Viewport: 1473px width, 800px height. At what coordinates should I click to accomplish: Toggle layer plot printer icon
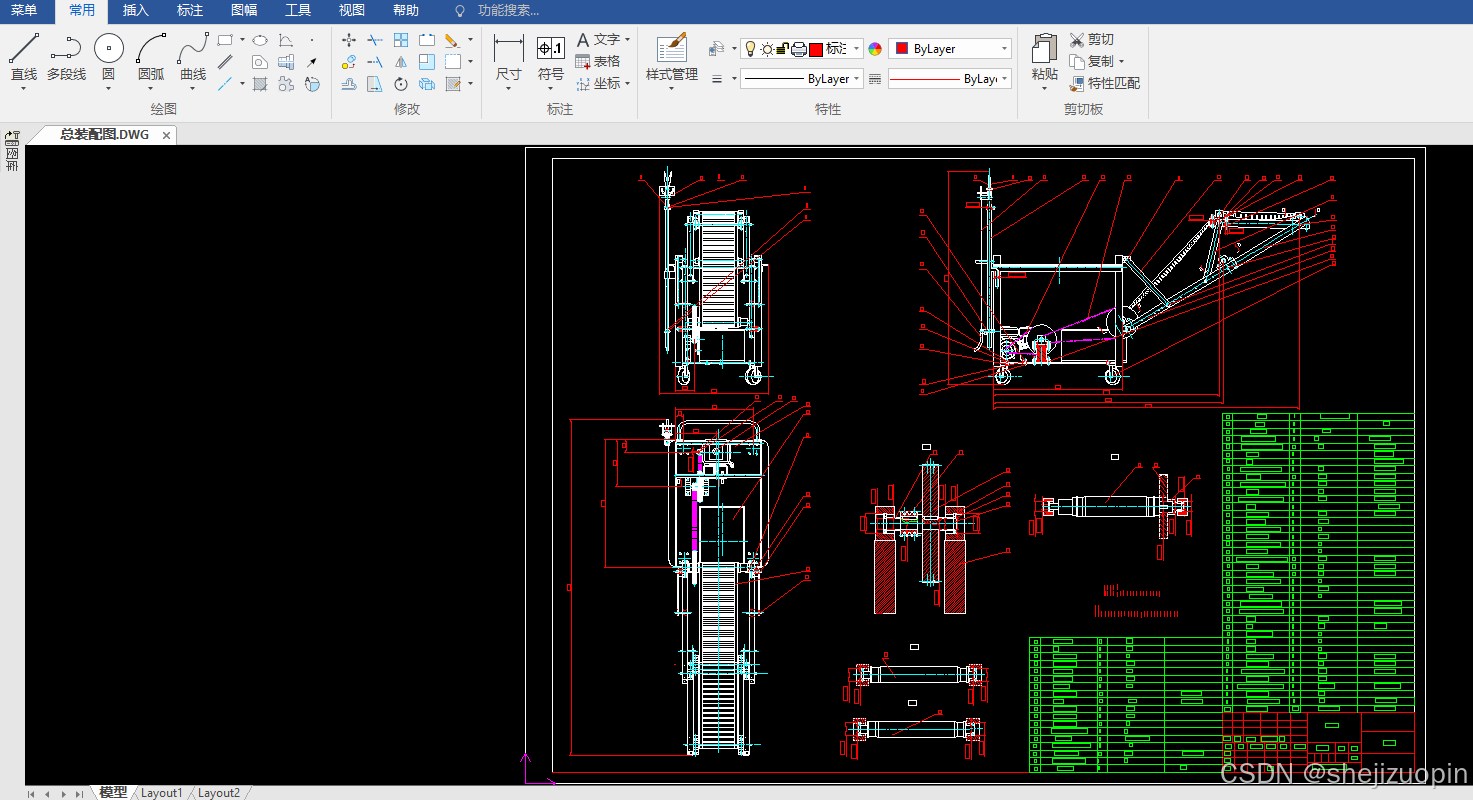[799, 48]
